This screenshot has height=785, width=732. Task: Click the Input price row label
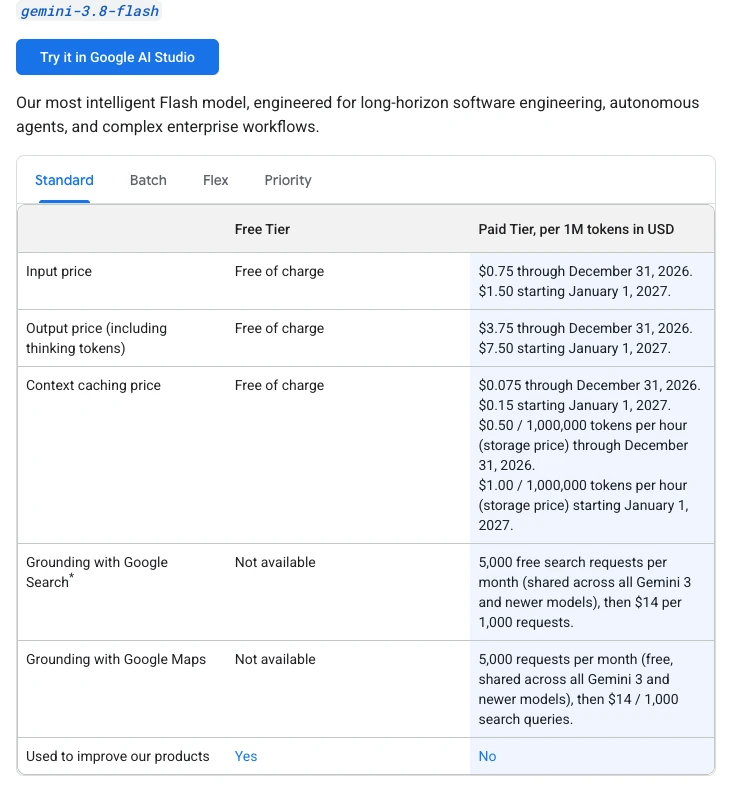(59, 271)
